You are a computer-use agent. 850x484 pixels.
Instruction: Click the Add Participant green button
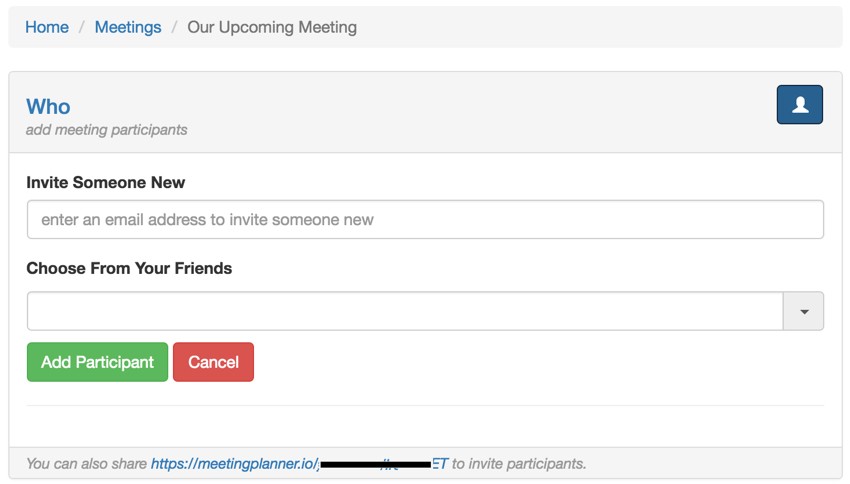98,362
